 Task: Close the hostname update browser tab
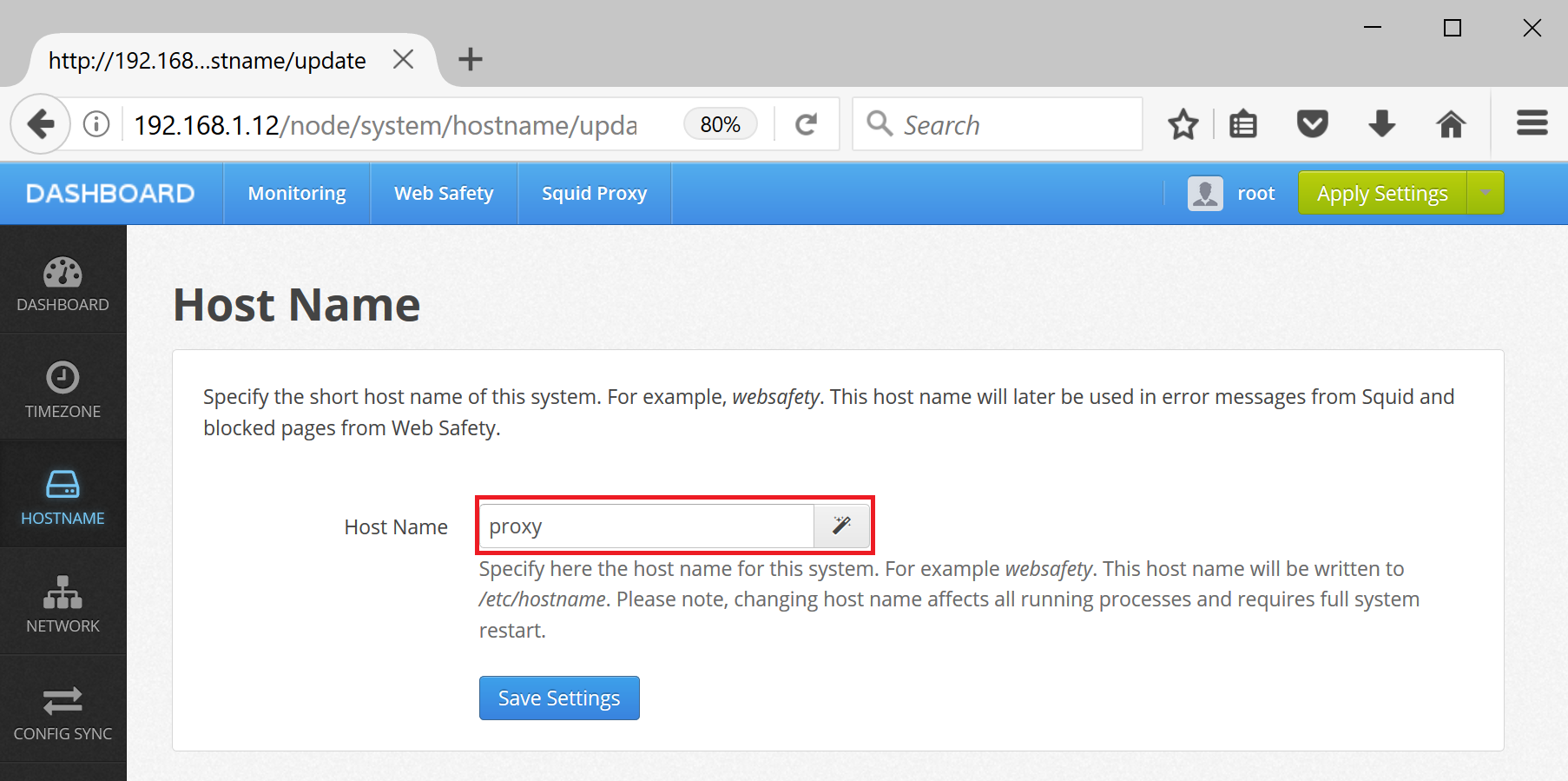[403, 59]
